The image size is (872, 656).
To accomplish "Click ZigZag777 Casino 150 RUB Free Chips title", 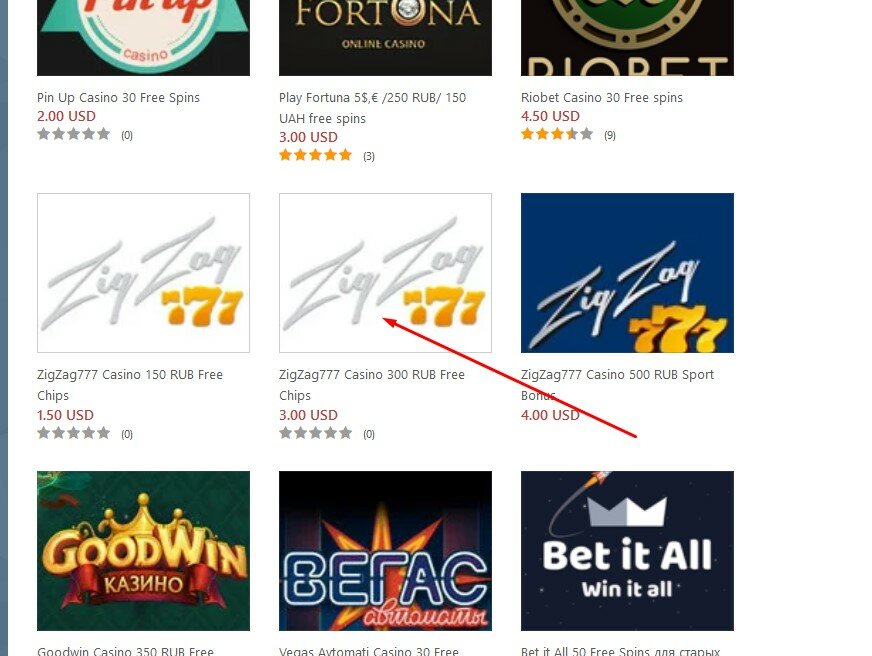I will coord(130,385).
